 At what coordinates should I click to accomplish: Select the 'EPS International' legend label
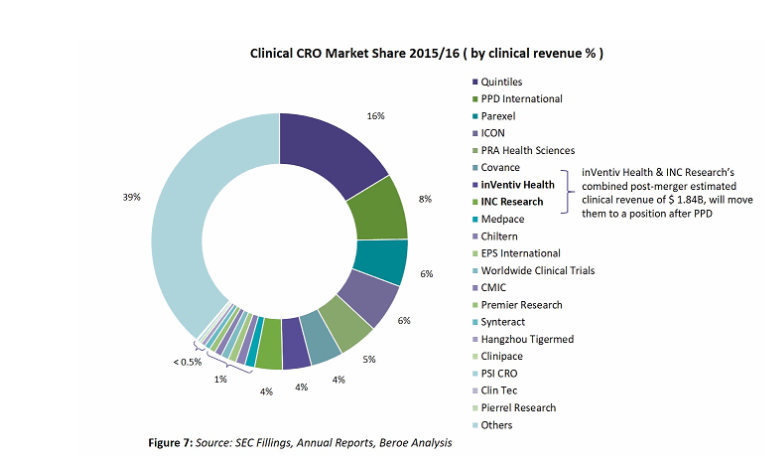[520, 253]
